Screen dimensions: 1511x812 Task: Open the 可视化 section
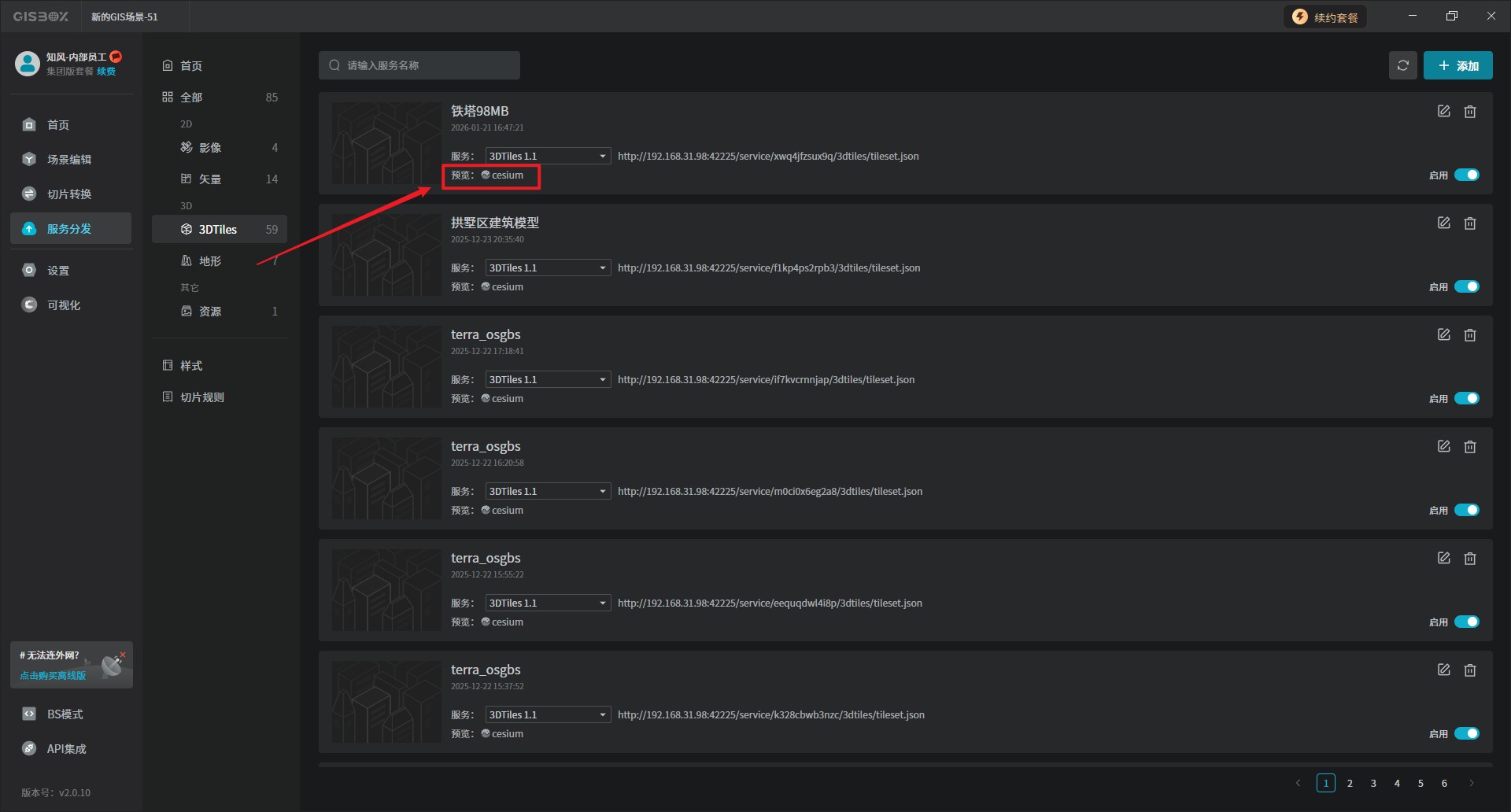pyautogui.click(x=63, y=305)
